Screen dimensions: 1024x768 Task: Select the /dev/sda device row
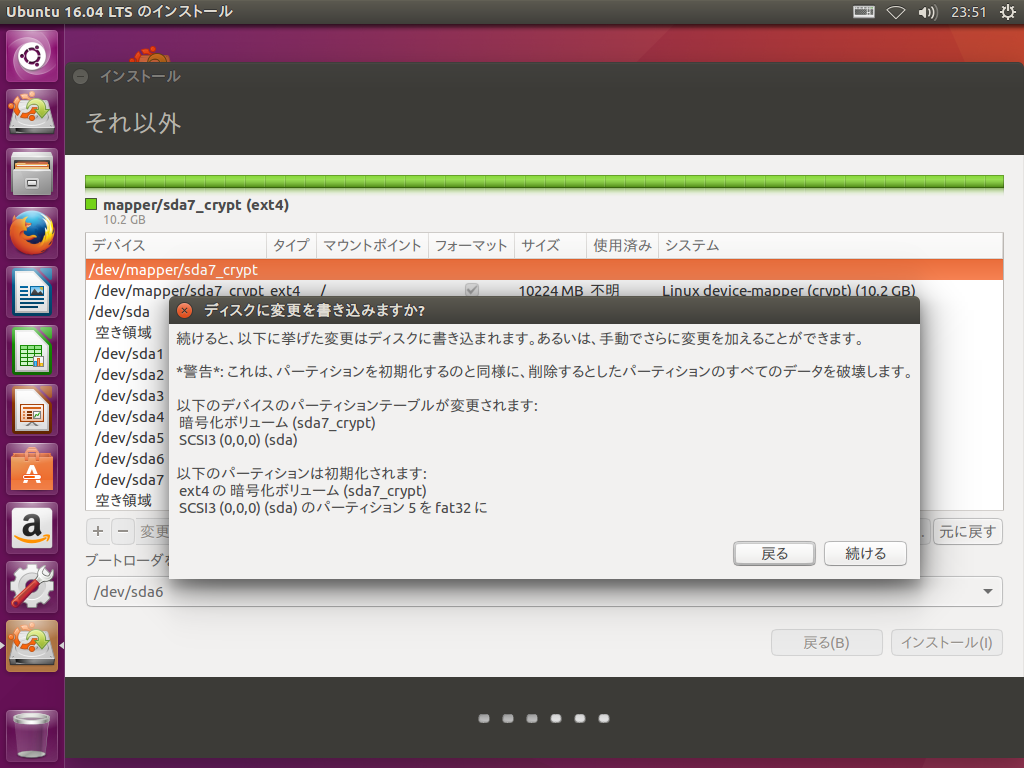(x=119, y=312)
